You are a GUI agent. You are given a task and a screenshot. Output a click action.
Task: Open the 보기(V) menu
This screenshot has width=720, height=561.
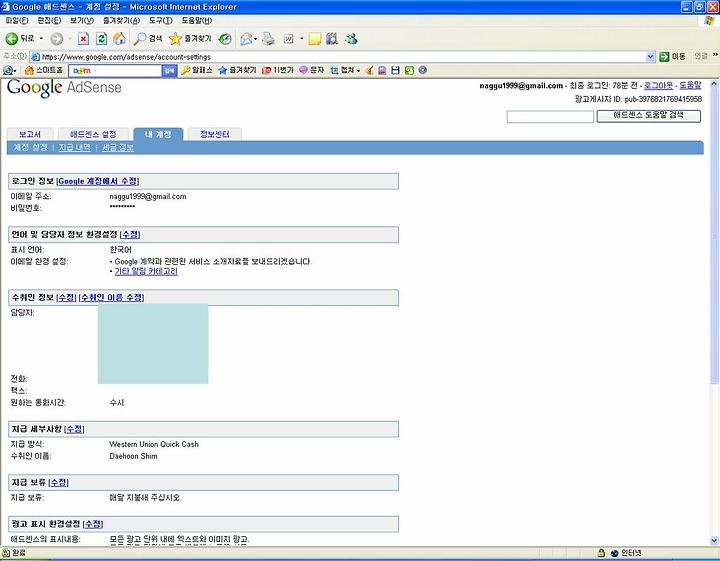click(82, 20)
